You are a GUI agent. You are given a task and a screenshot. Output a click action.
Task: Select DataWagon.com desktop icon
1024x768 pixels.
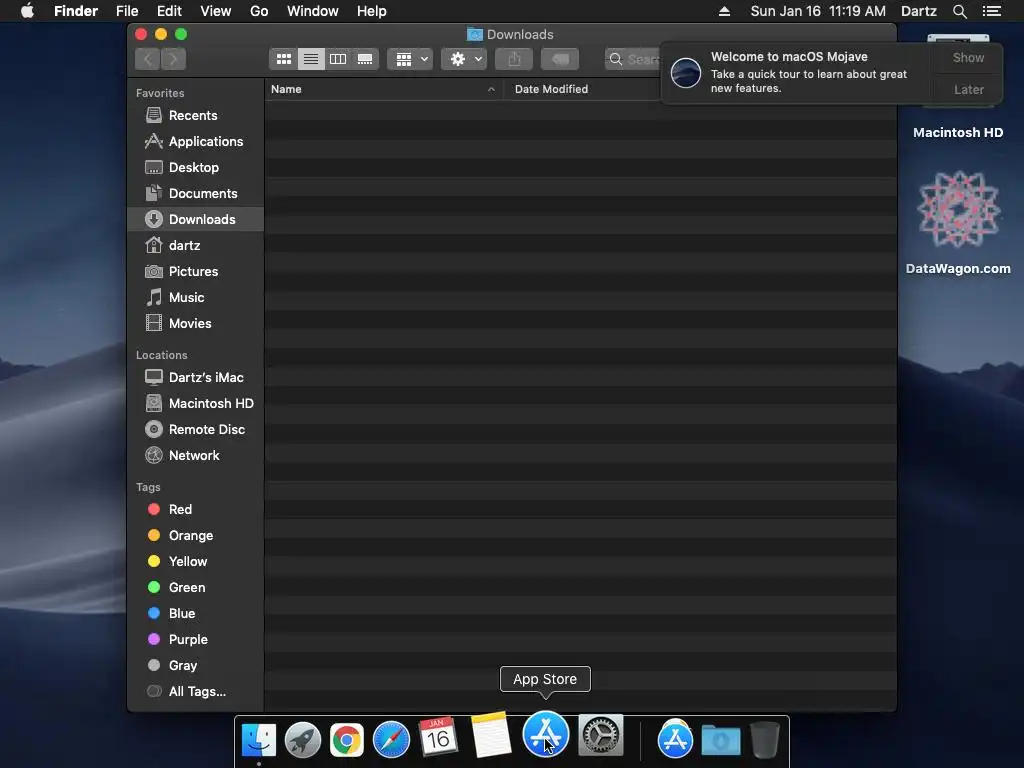pos(958,223)
